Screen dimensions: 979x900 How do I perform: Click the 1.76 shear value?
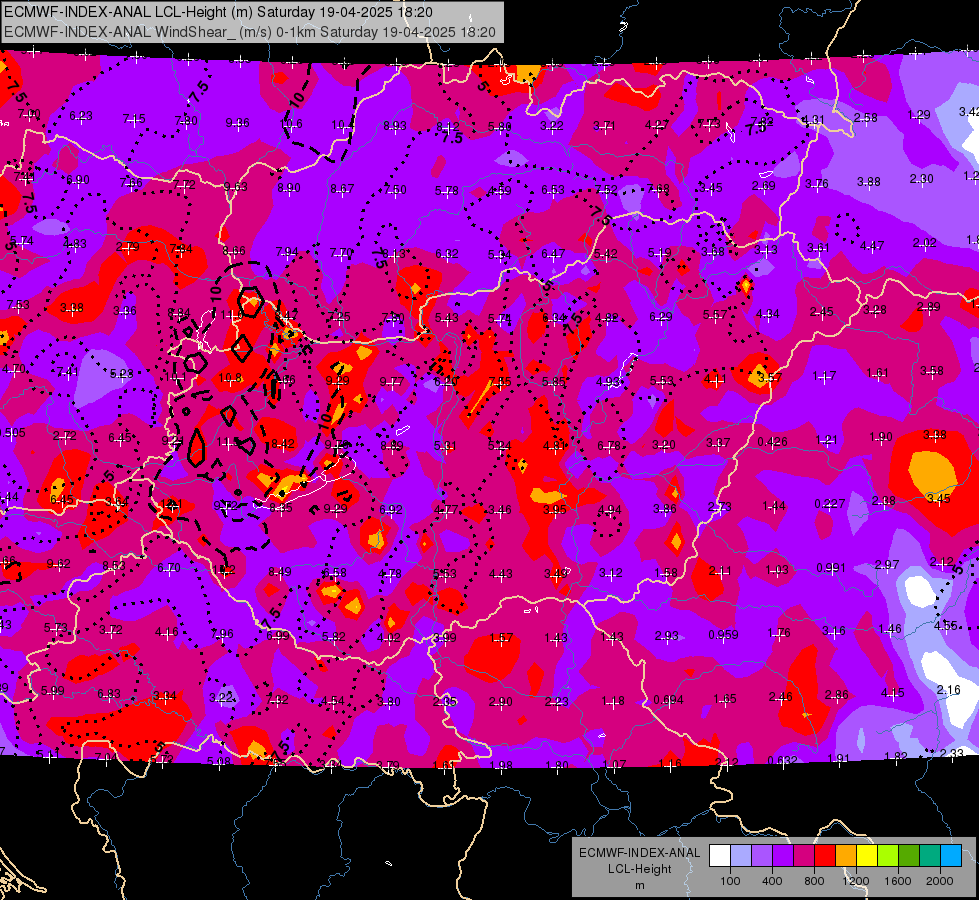pyautogui.click(x=779, y=633)
